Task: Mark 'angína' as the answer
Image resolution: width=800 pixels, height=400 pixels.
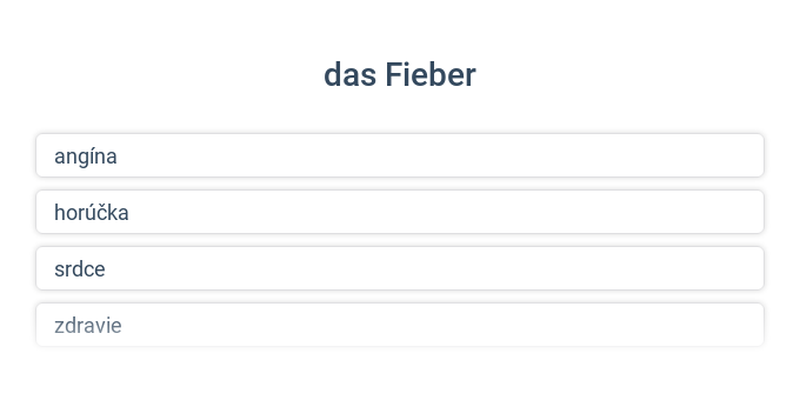Action: 400,156
